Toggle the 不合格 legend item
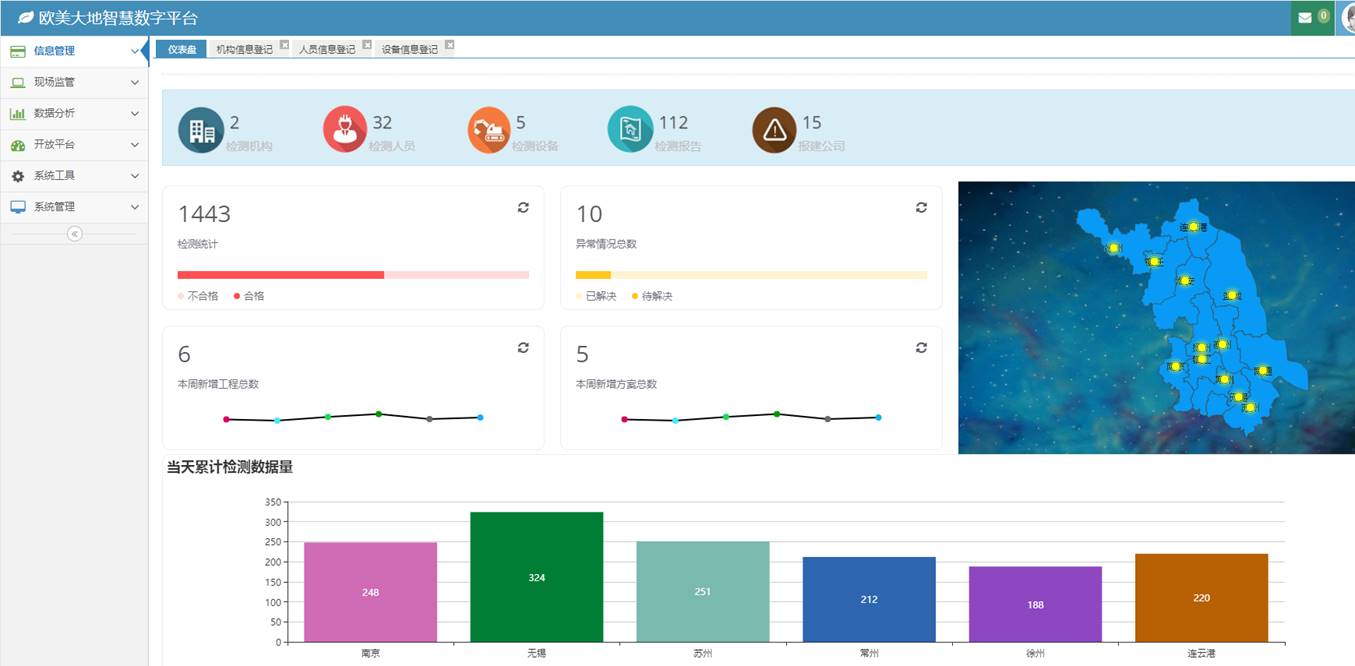The image size is (1355, 666). pyautogui.click(x=198, y=296)
